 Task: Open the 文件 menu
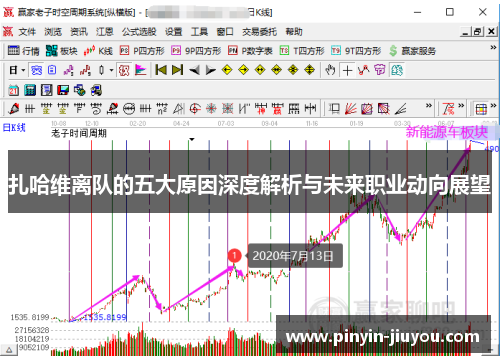27,32
